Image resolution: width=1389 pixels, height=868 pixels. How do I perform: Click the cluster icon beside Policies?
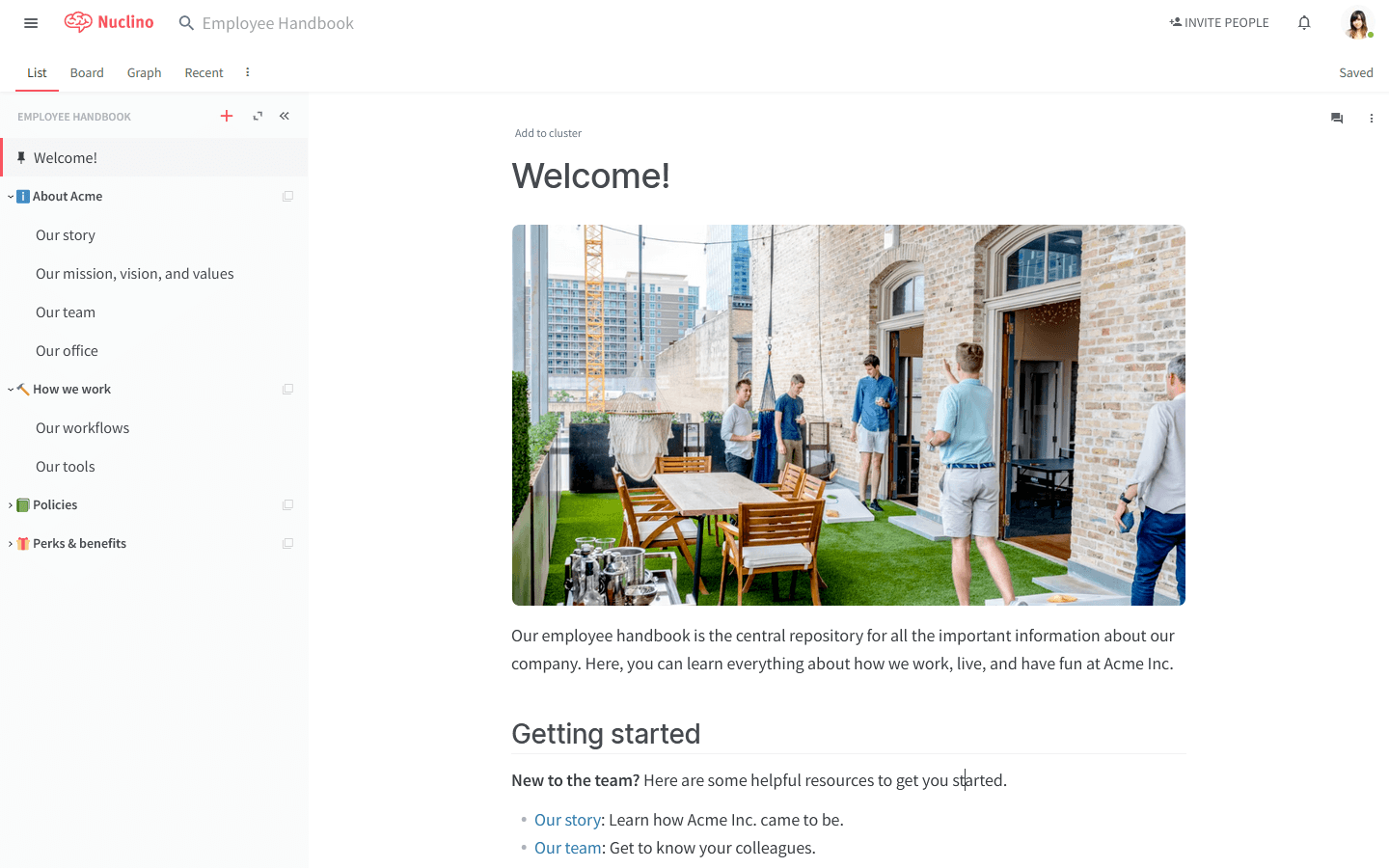click(x=287, y=504)
